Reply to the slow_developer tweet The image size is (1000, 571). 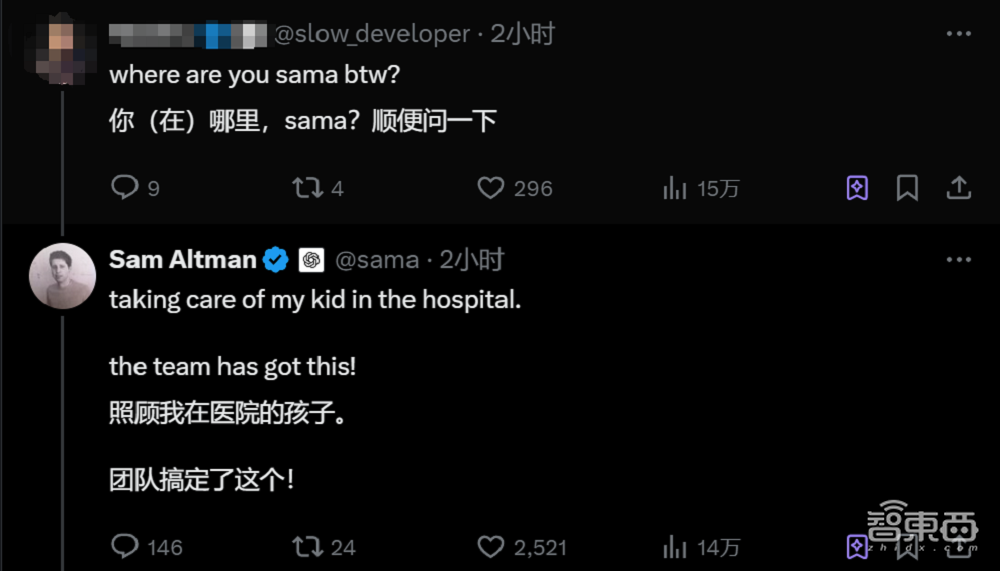[x=124, y=188]
